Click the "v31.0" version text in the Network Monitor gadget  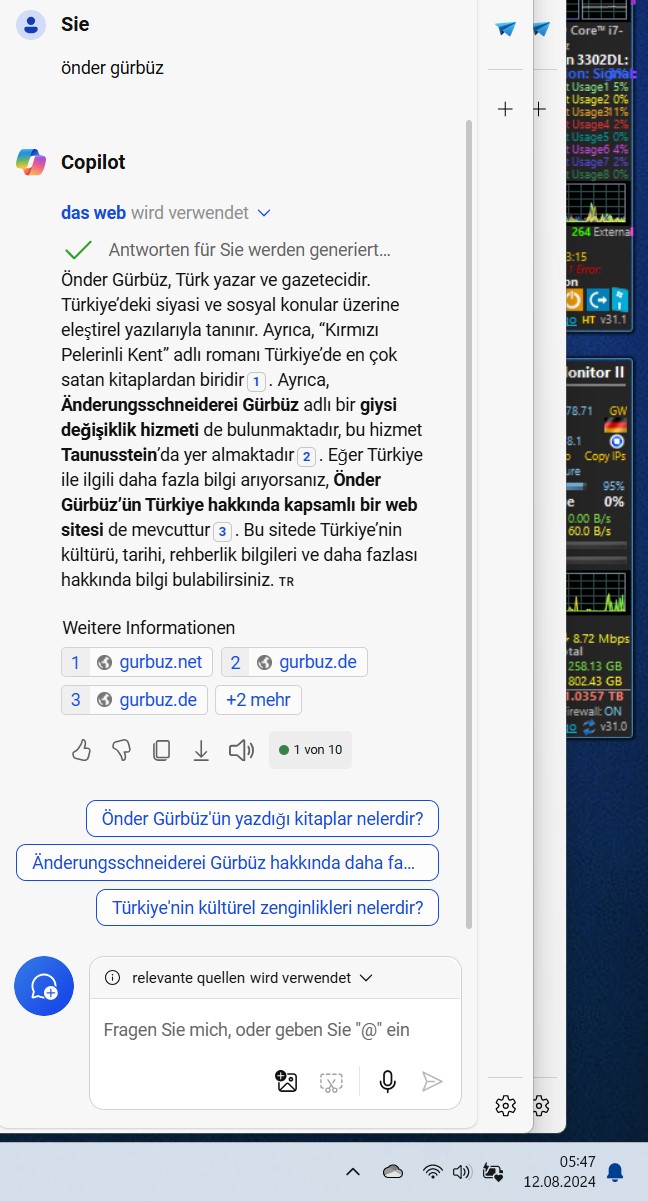click(x=614, y=727)
